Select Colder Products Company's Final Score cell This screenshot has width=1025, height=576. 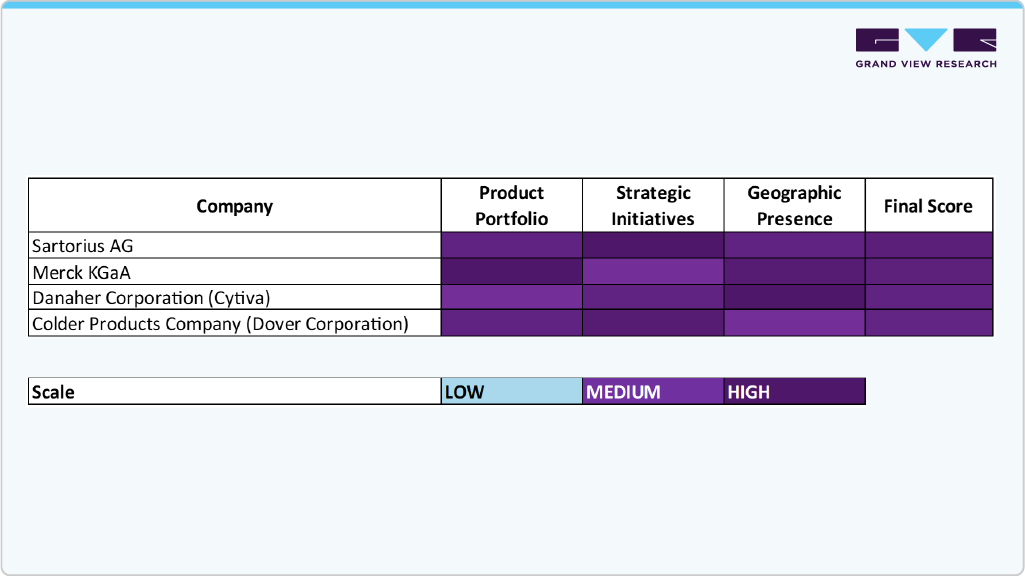click(928, 323)
